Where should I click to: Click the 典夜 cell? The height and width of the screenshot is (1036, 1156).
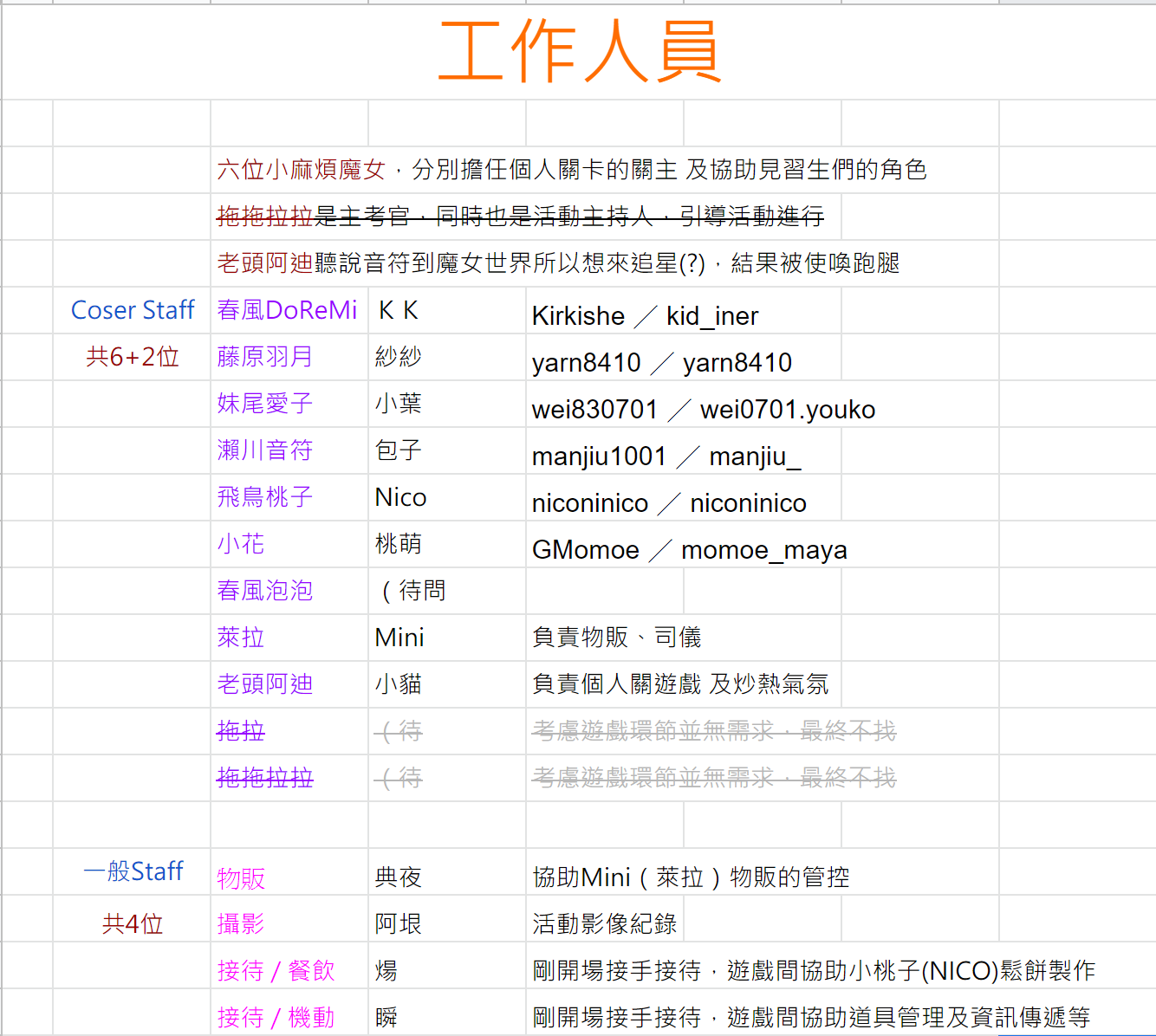click(447, 871)
